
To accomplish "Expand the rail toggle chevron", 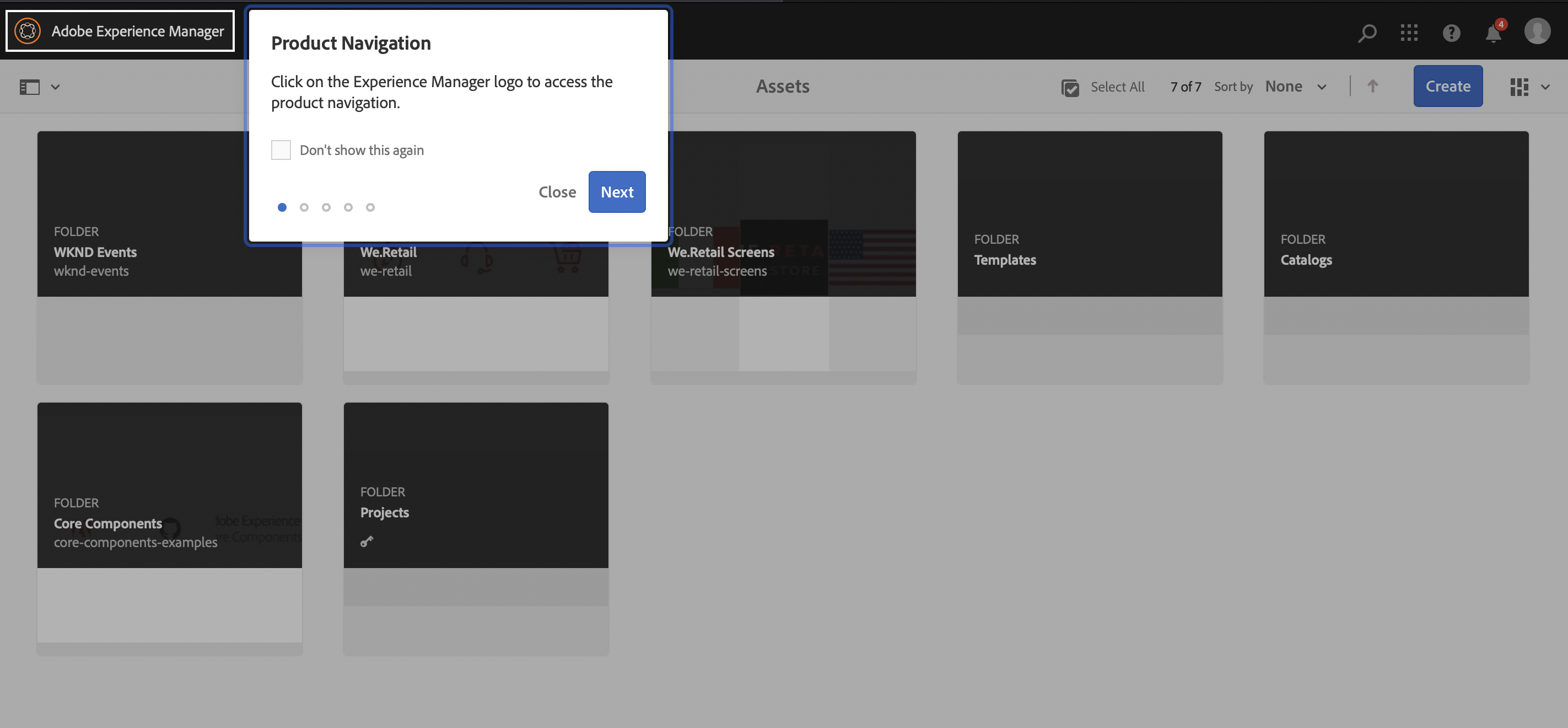I will pyautogui.click(x=56, y=87).
